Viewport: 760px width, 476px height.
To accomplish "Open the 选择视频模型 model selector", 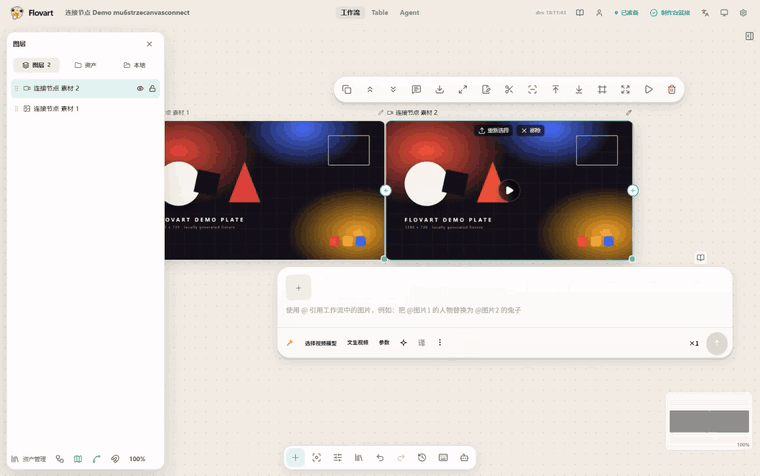I will [320, 343].
